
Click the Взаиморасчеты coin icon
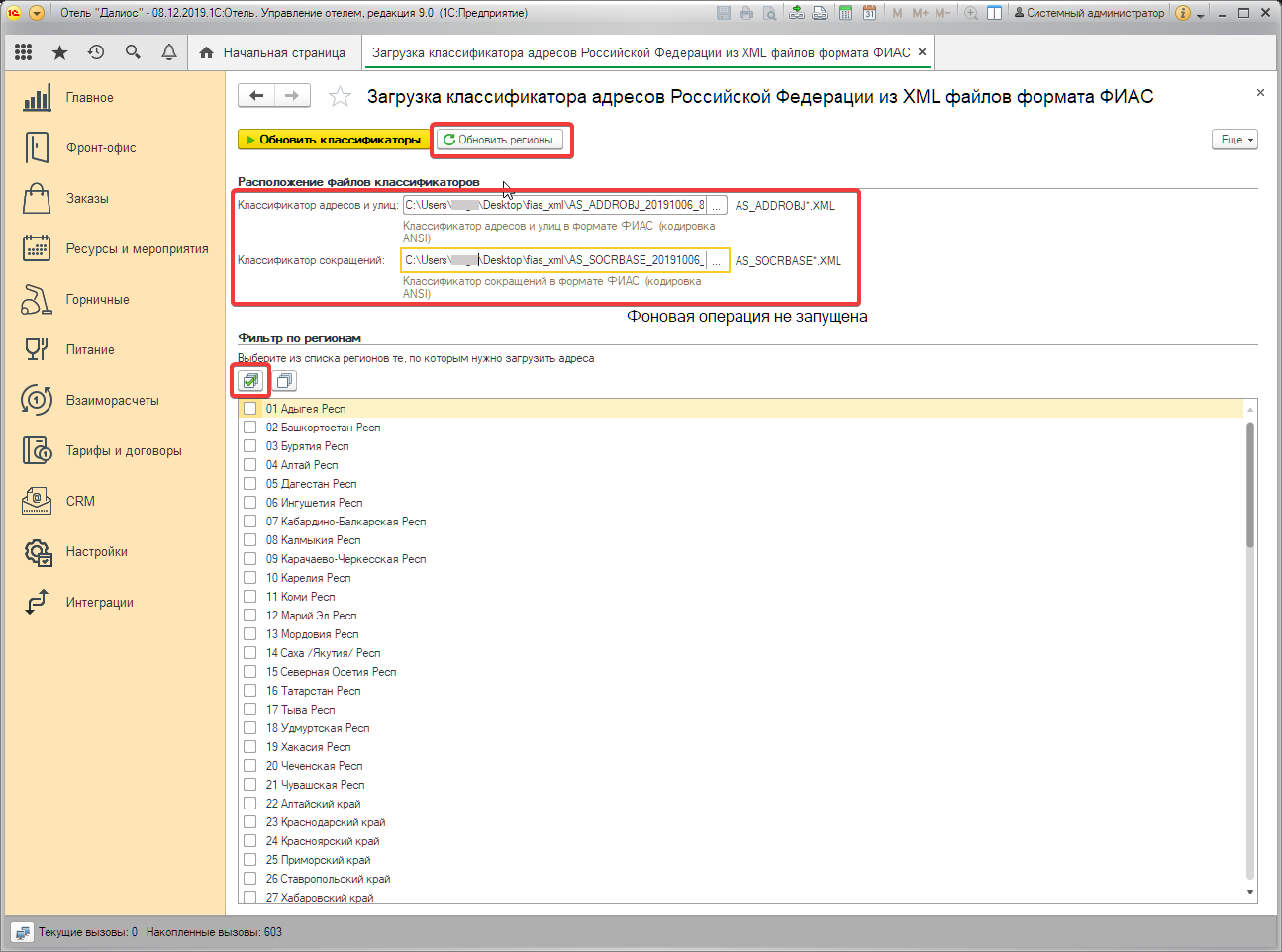coord(37,400)
